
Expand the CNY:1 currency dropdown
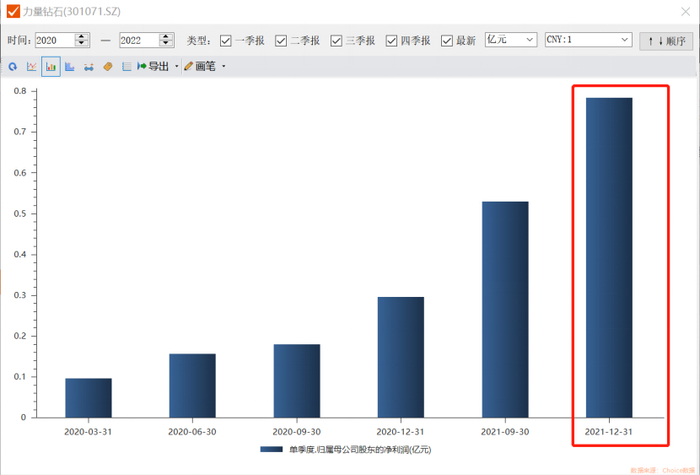pyautogui.click(x=588, y=40)
